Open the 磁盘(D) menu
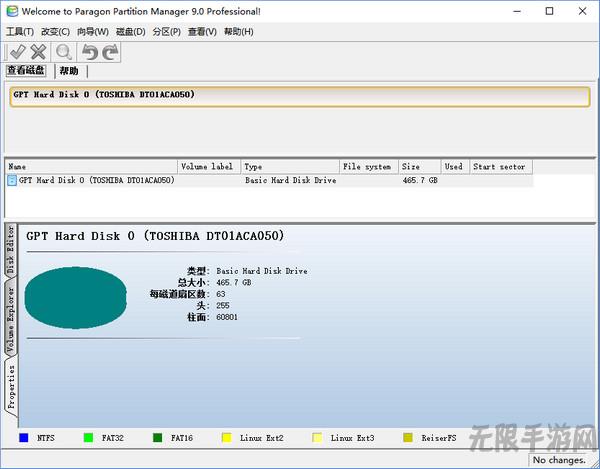The width and height of the screenshot is (600, 469). click(x=130, y=32)
